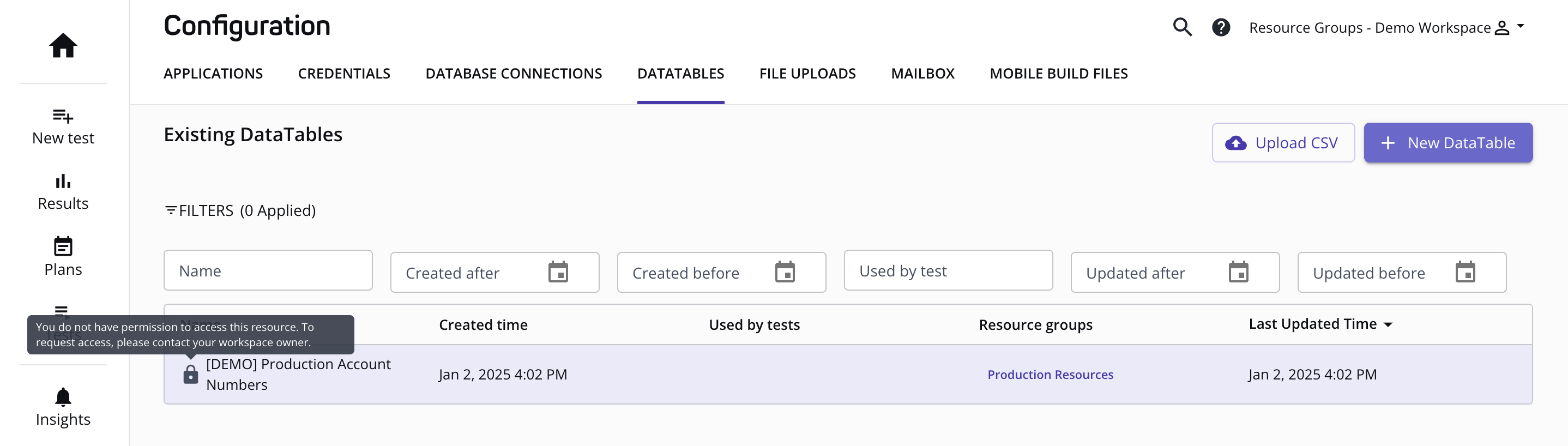Open Insights bell icon
1568x446 pixels.
pyautogui.click(x=63, y=397)
